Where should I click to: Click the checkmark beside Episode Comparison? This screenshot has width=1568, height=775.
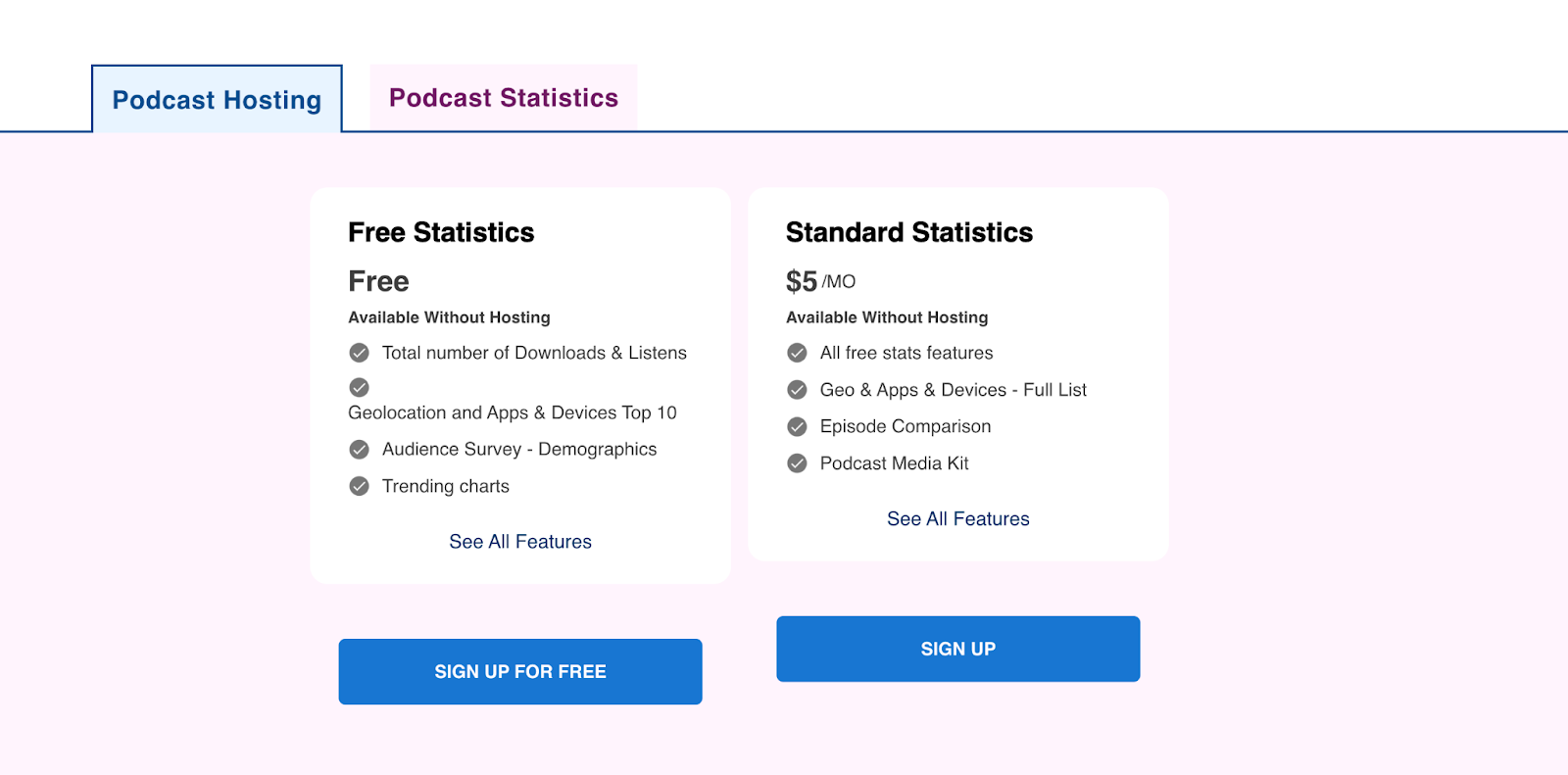coord(796,426)
